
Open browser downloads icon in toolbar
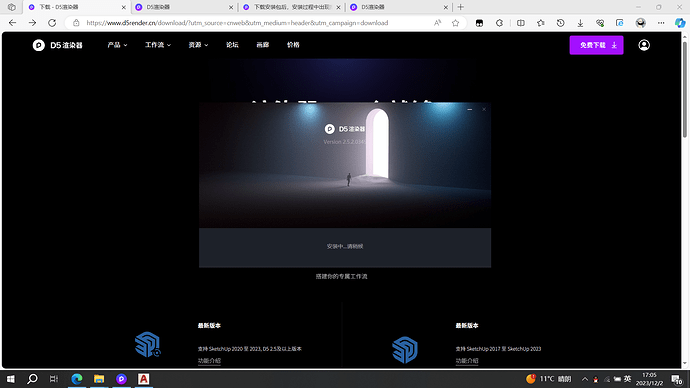pyautogui.click(x=580, y=23)
